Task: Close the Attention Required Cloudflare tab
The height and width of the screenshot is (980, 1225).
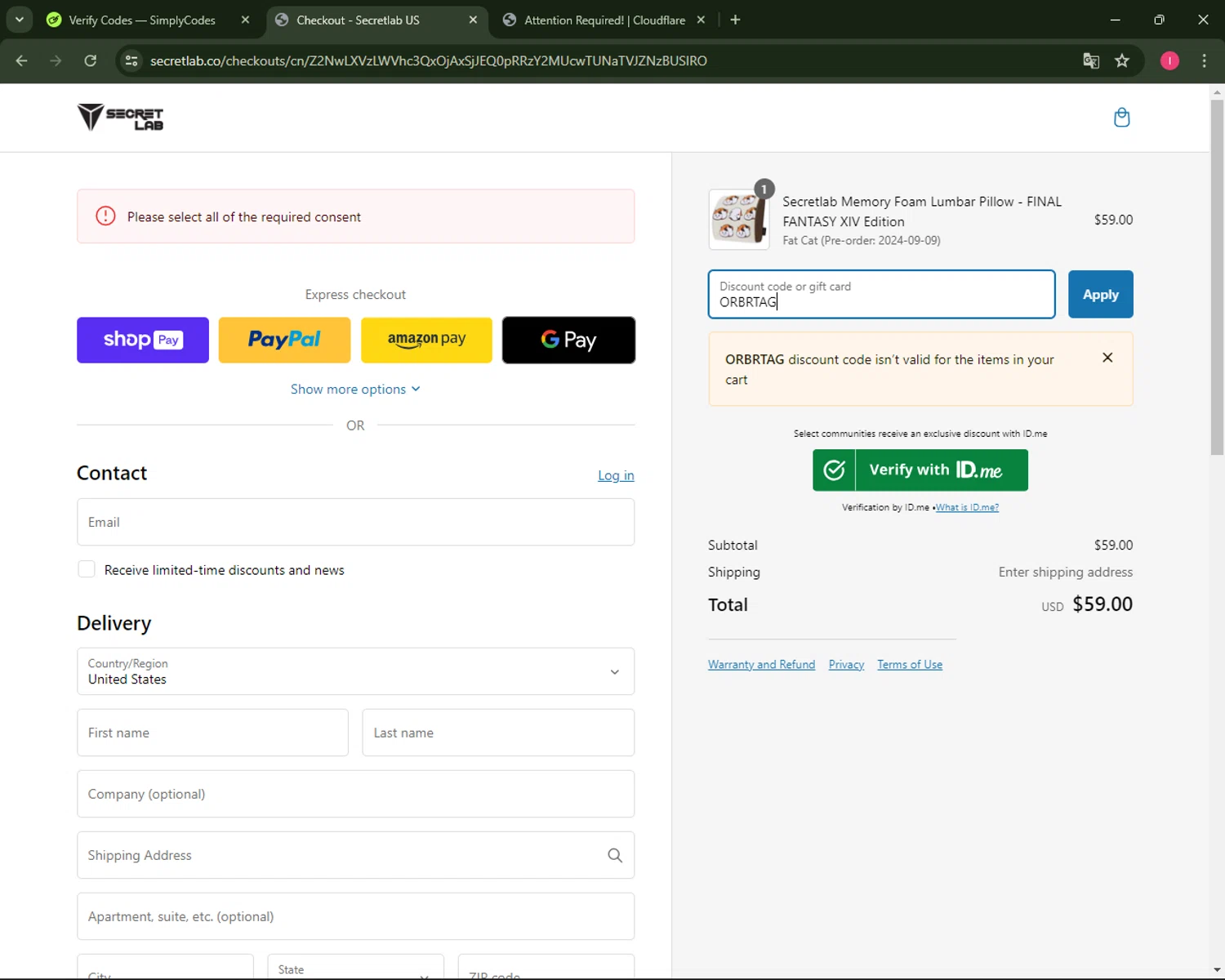Action: click(701, 20)
